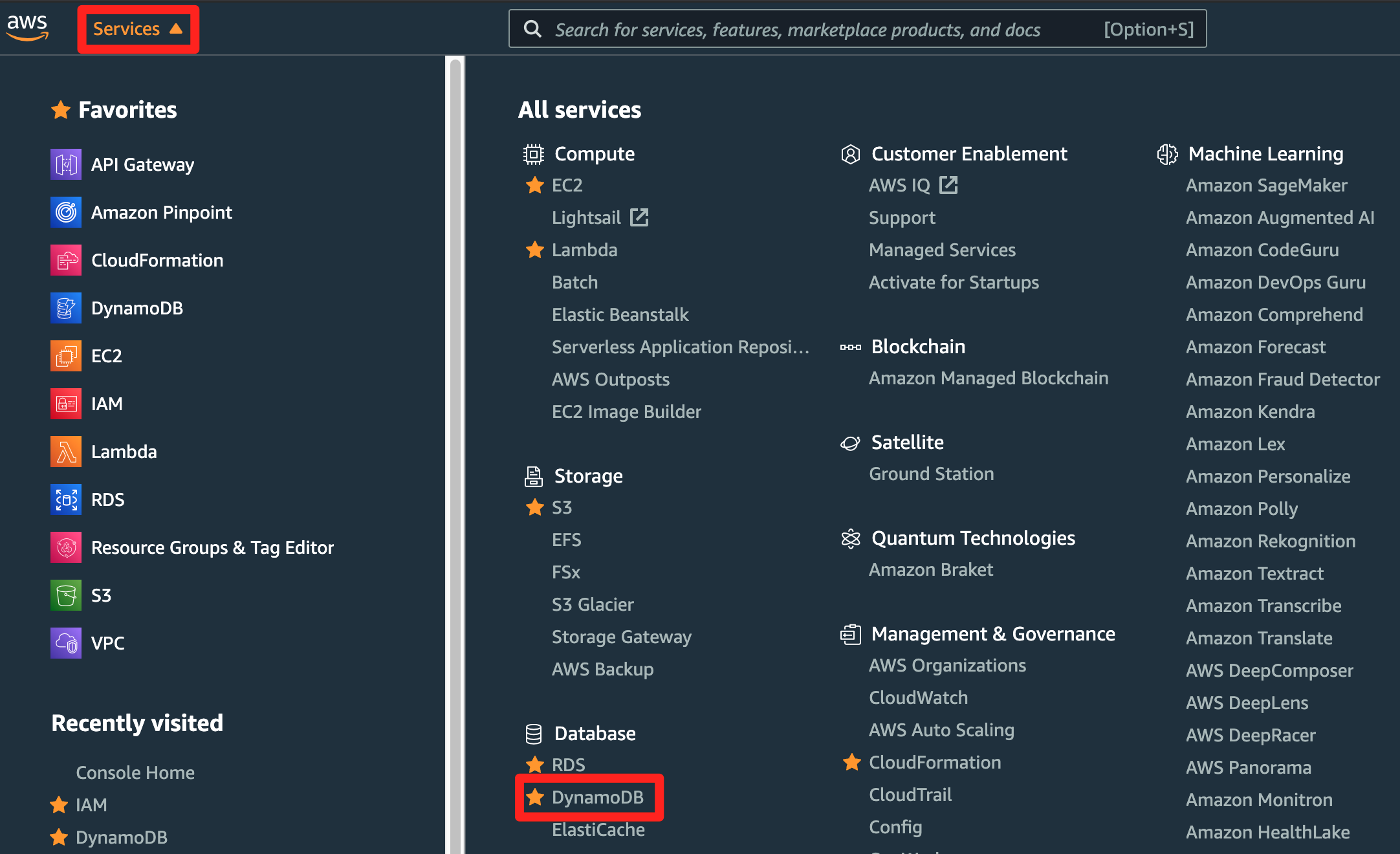The width and height of the screenshot is (1400, 854).
Task: Click the Machine Learning brain icon
Action: coord(1168,154)
